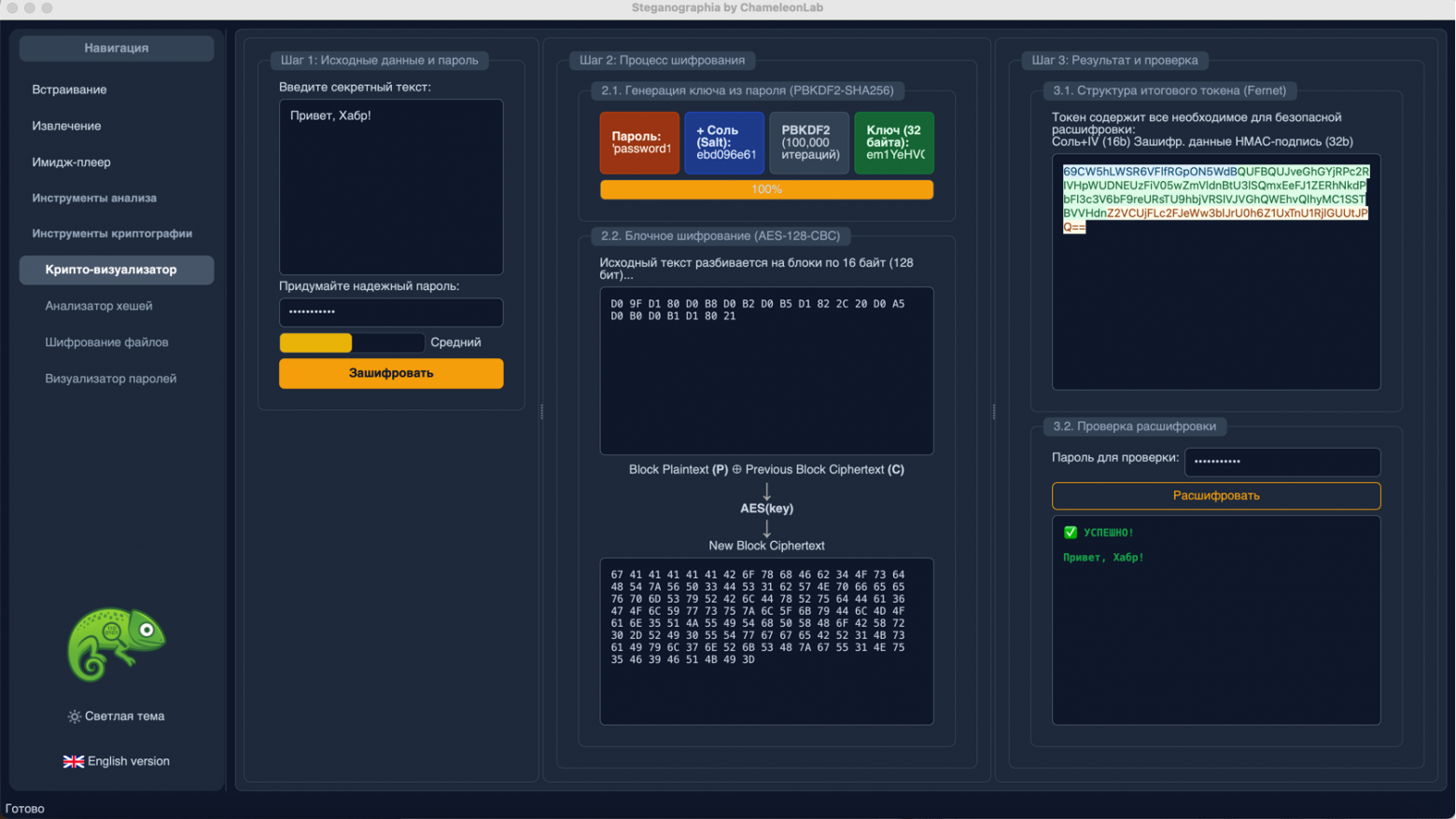This screenshot has width=1456, height=819.
Task: Click the red Пароль block
Action: [x=639, y=143]
